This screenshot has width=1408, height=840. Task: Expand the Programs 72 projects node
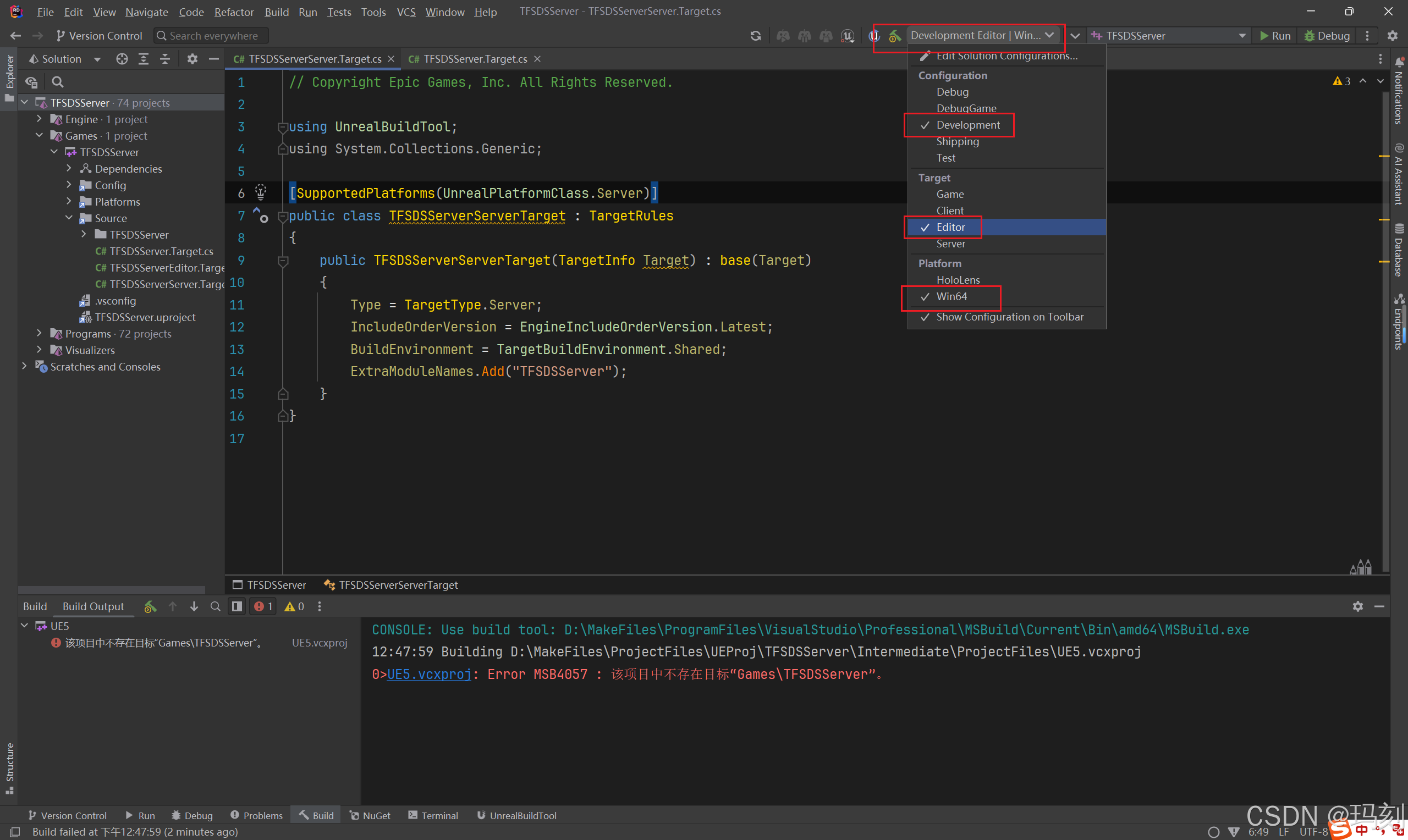[39, 333]
